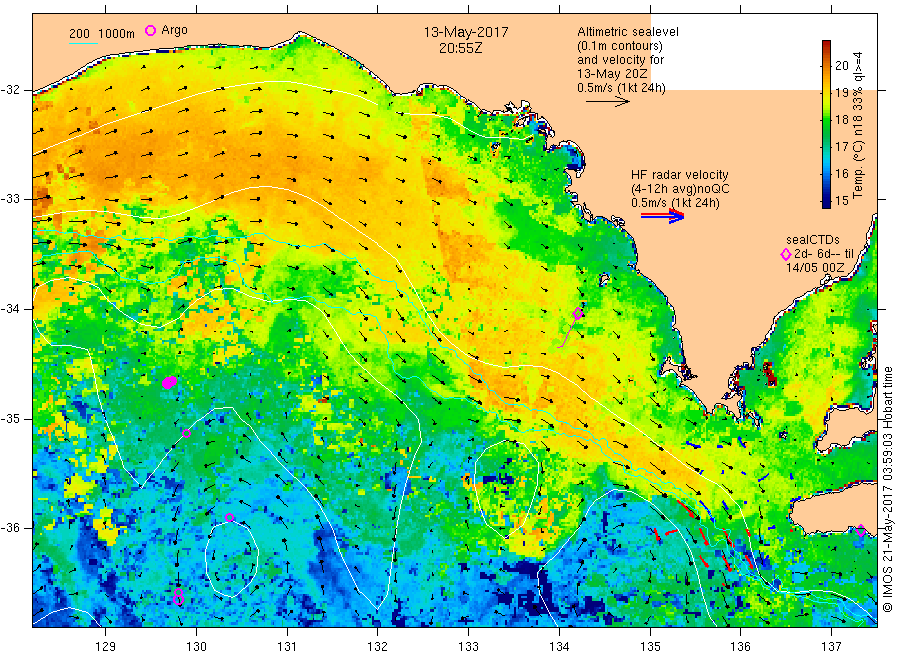Screen dimensions: 900x660
Task: Click the '136' longitude axis label
Action: pyautogui.click(x=740, y=647)
